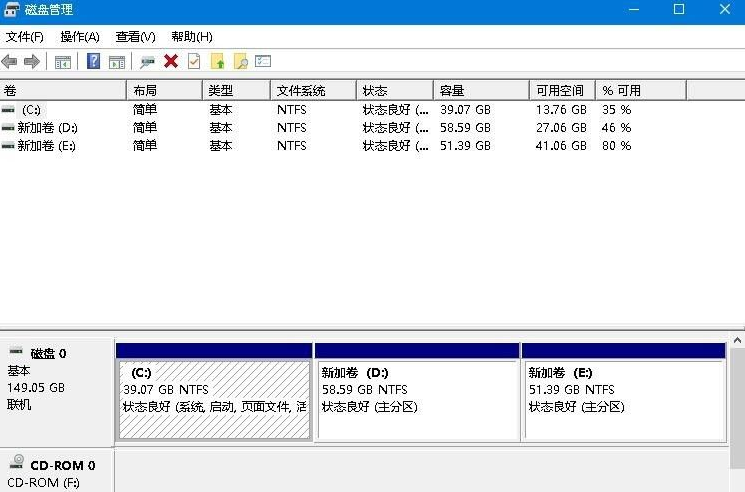This screenshot has height=492, width=745.
Task: Click the properties checkmark sheet icon
Action: [x=194, y=62]
